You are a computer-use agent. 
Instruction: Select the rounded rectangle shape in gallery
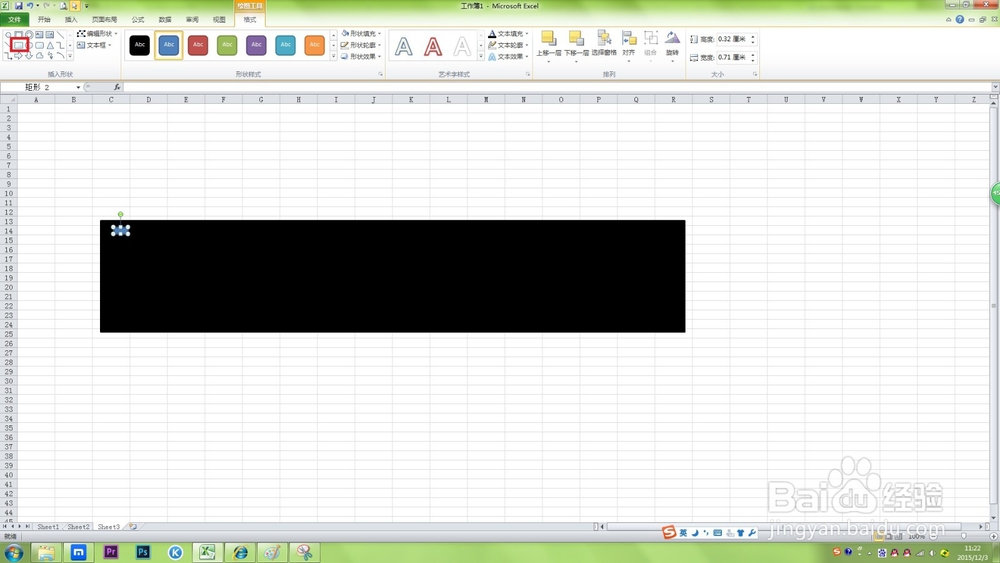[x=40, y=45]
